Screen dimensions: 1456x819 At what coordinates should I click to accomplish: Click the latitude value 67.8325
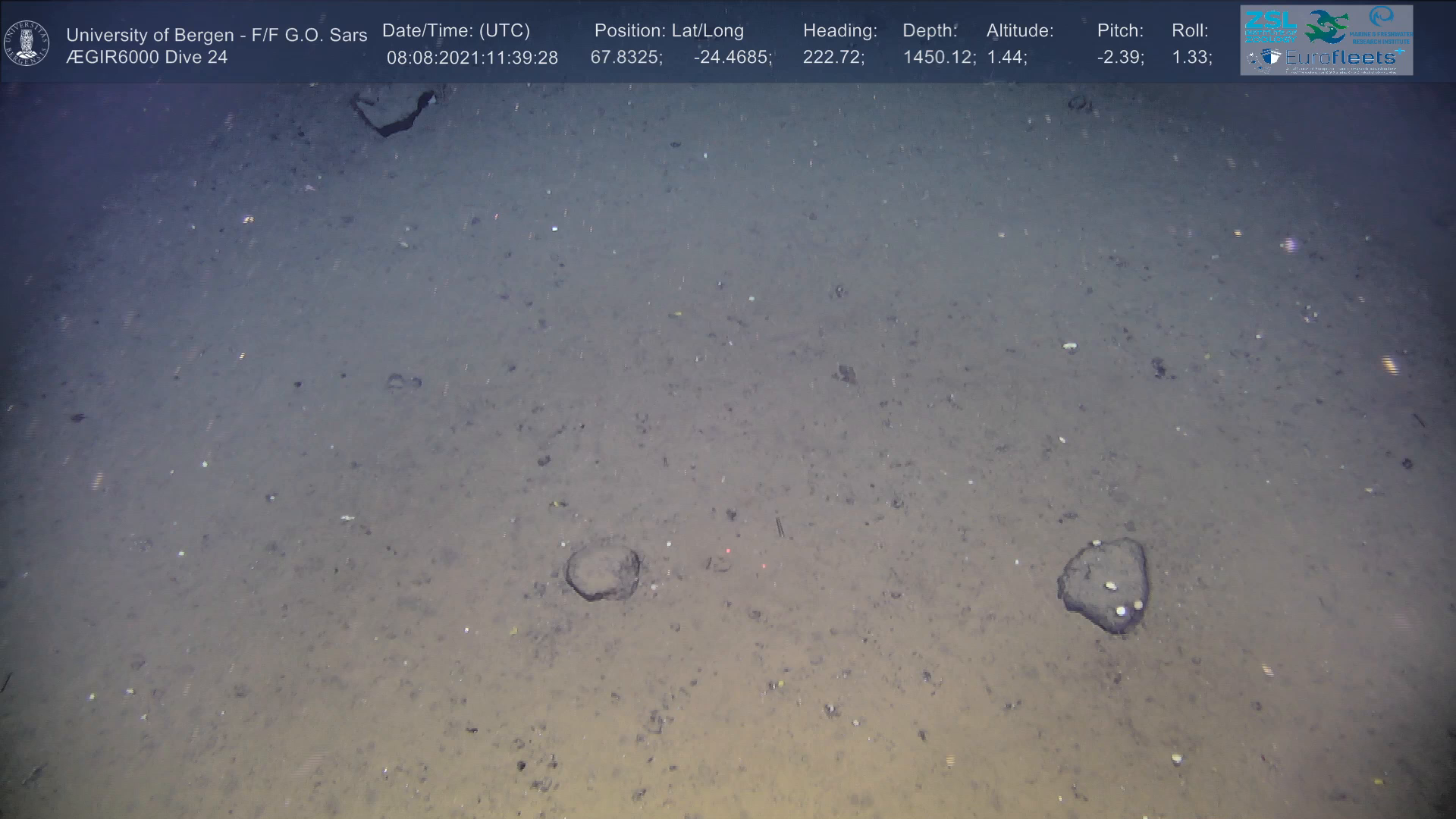[626, 58]
